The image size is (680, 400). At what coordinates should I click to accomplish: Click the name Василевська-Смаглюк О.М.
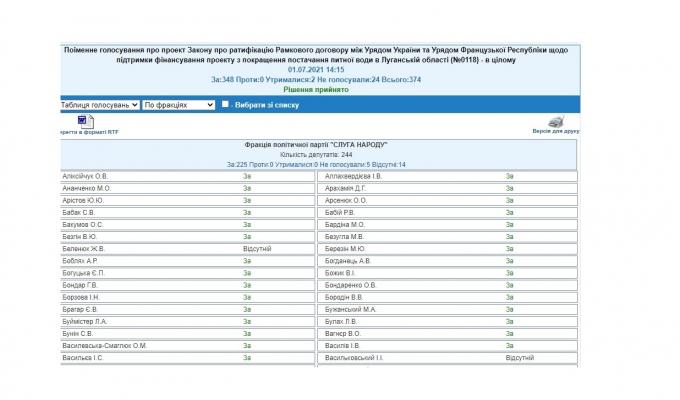pyautogui.click(x=104, y=345)
